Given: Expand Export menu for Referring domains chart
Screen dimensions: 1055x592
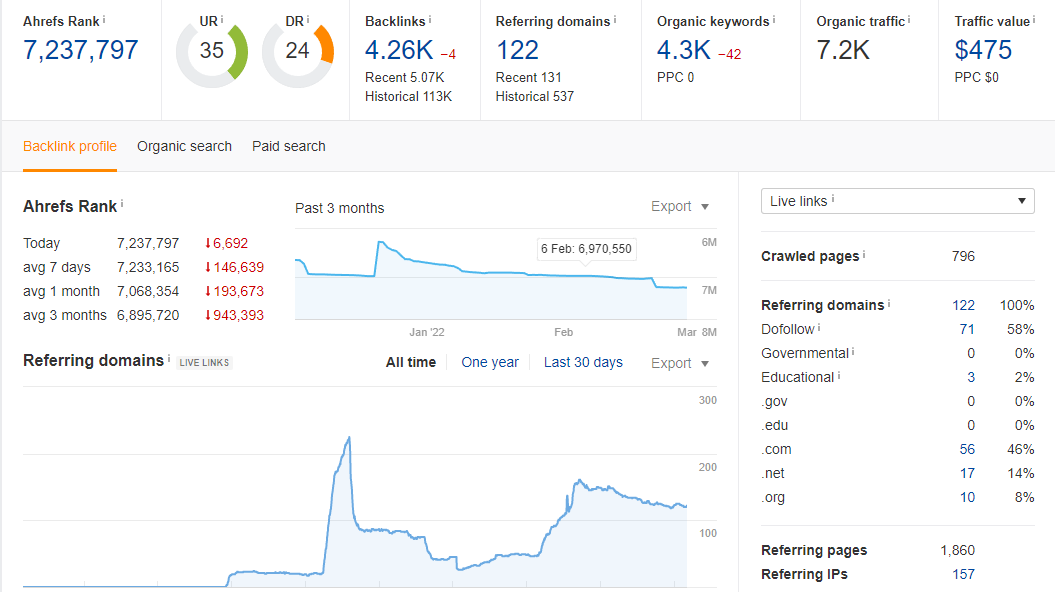Looking at the screenshot, I should pos(680,363).
